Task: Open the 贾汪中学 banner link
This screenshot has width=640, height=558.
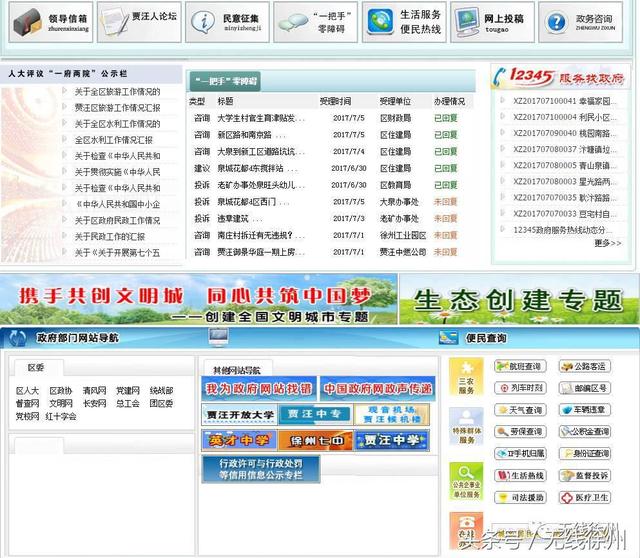Action: [x=391, y=440]
